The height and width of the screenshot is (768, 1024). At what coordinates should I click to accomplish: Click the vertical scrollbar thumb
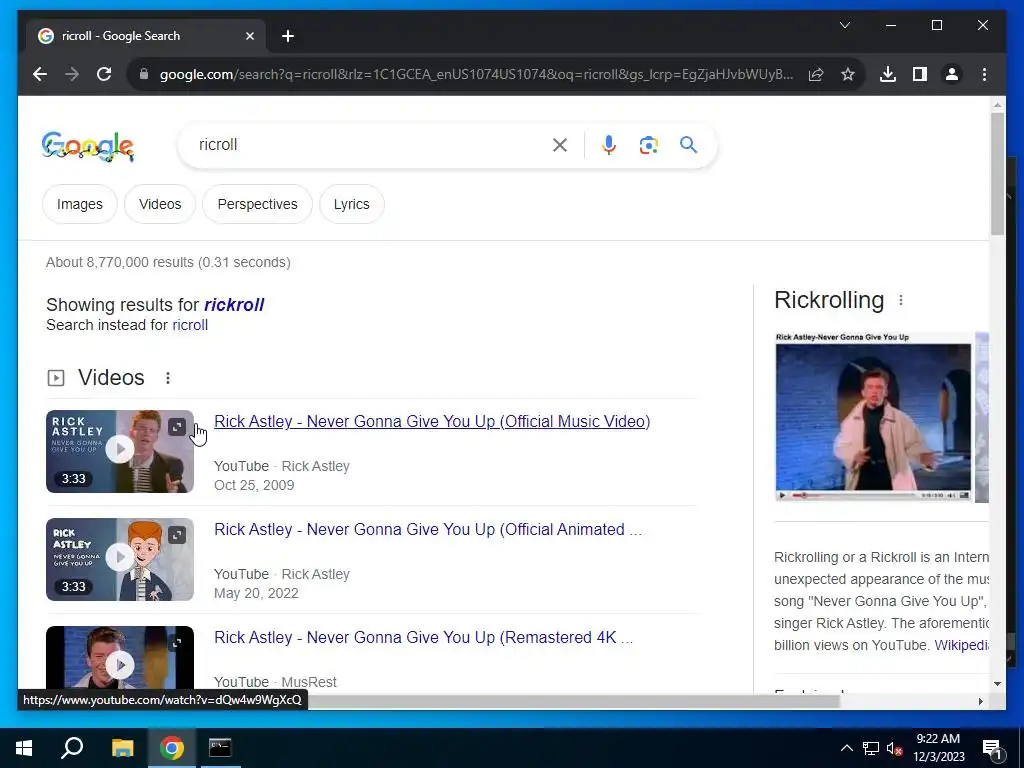point(997,174)
